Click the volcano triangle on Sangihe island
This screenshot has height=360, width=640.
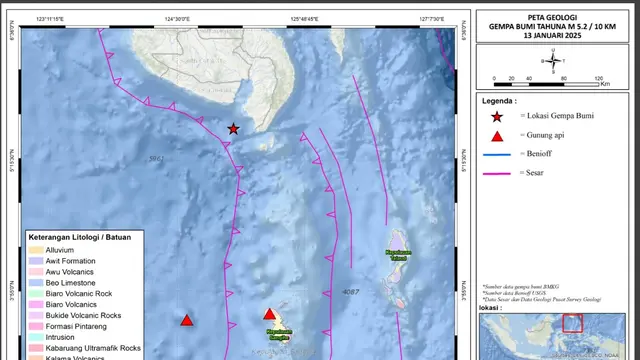click(269, 314)
